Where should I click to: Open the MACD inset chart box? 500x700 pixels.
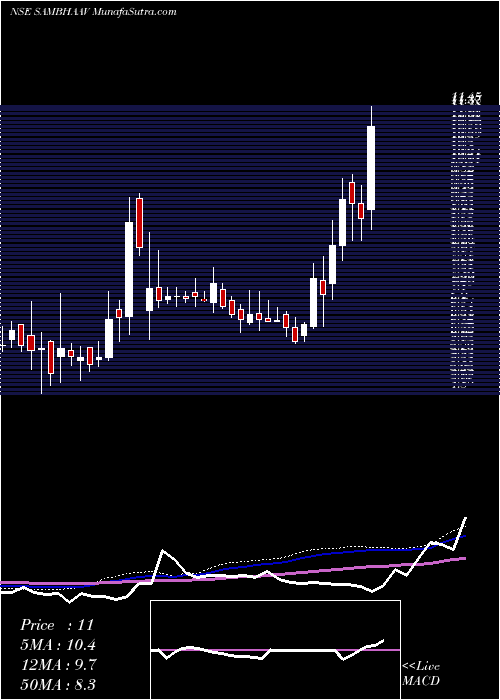pos(275,650)
